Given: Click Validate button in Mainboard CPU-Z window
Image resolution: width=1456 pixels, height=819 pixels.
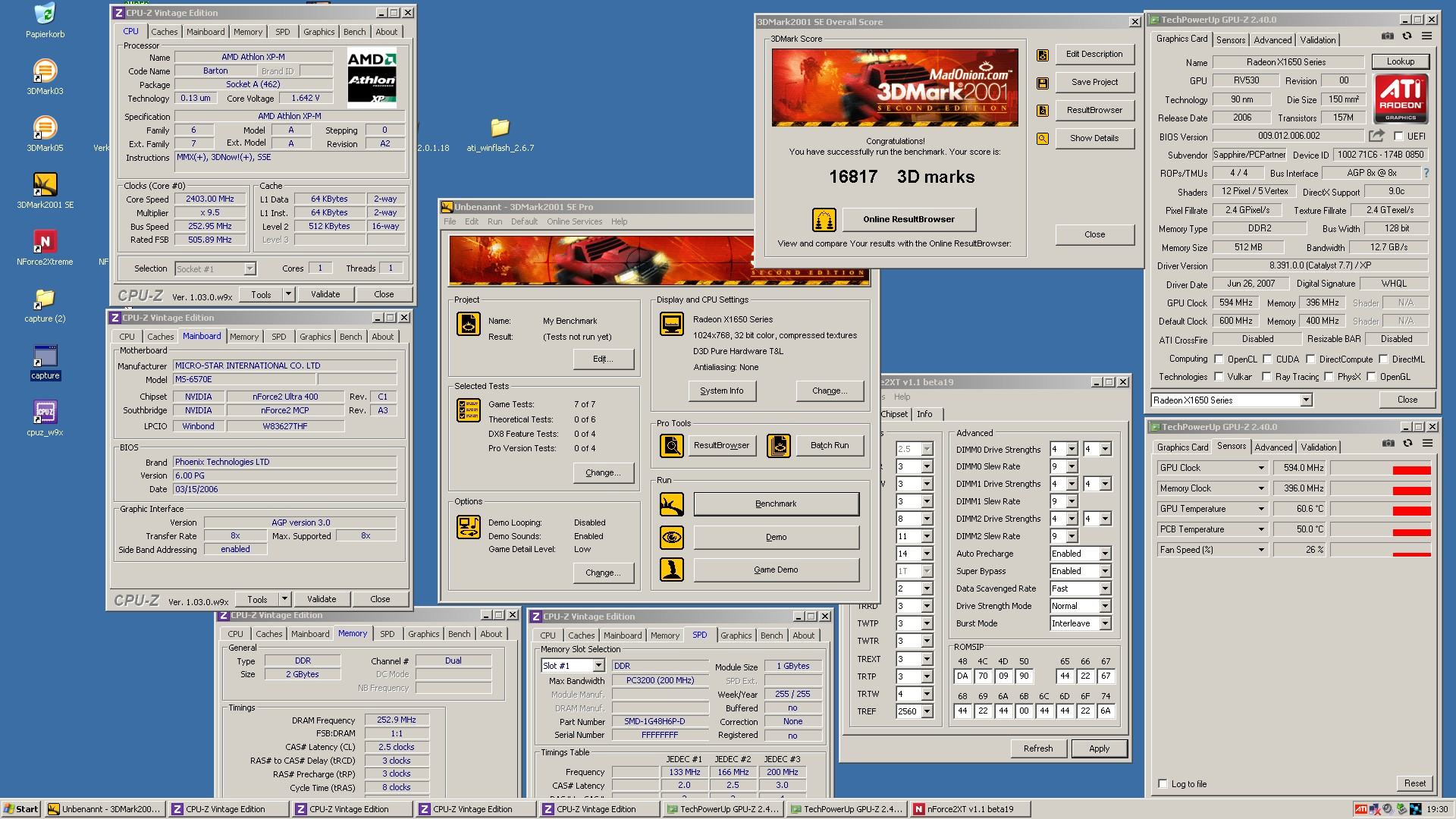Looking at the screenshot, I should [x=322, y=599].
